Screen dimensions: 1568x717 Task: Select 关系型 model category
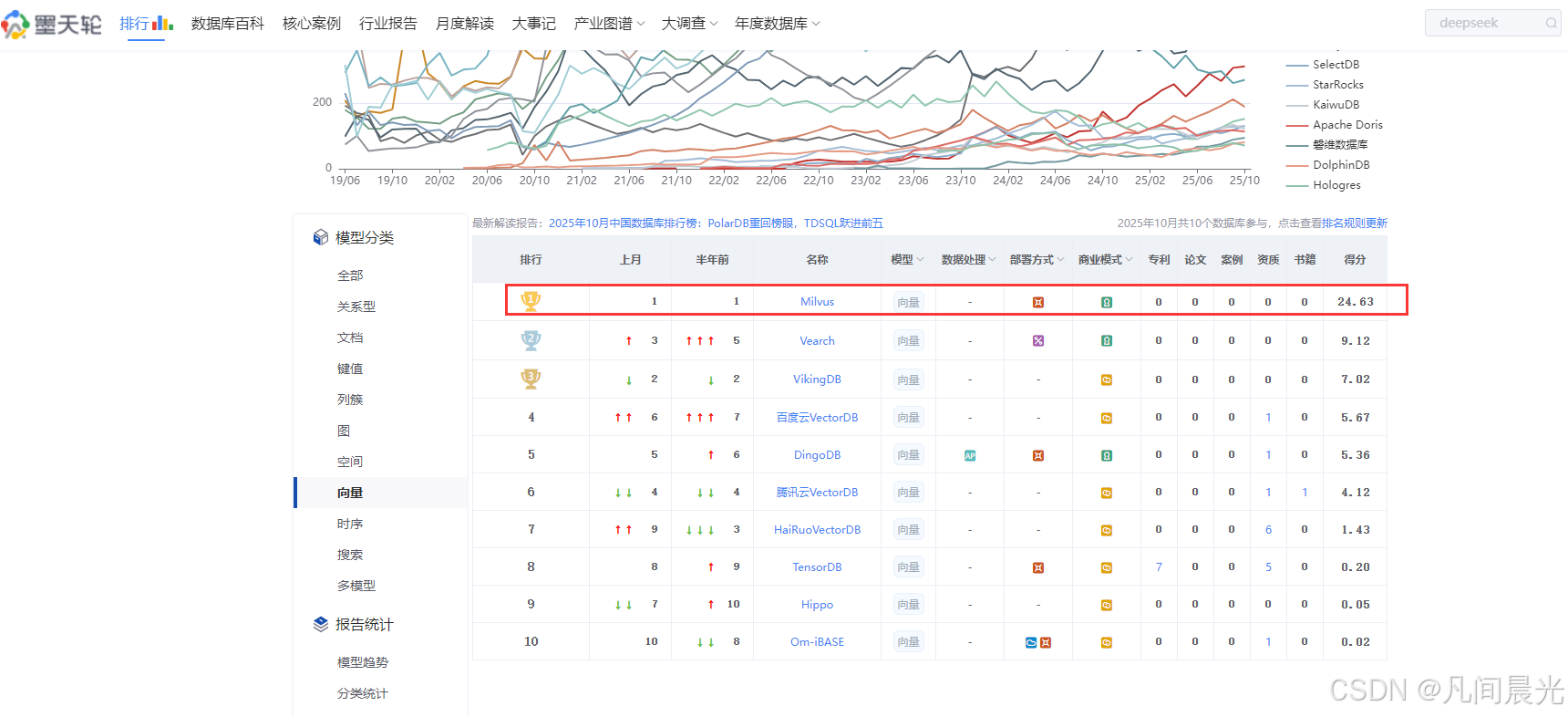tap(356, 307)
